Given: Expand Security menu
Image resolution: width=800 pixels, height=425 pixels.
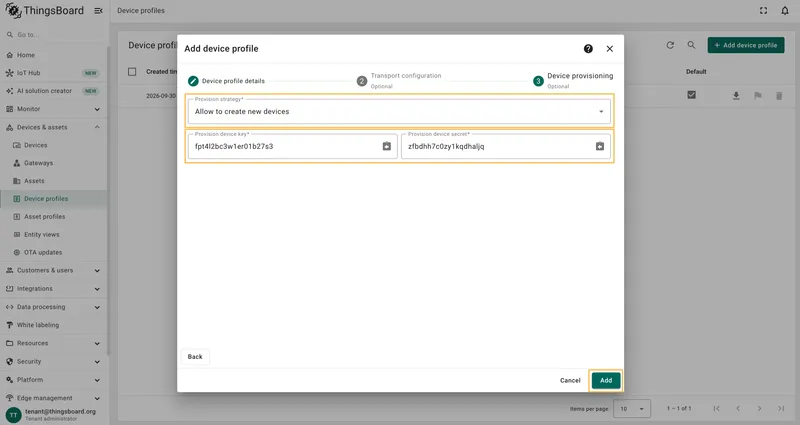Looking at the screenshot, I should tap(54, 362).
